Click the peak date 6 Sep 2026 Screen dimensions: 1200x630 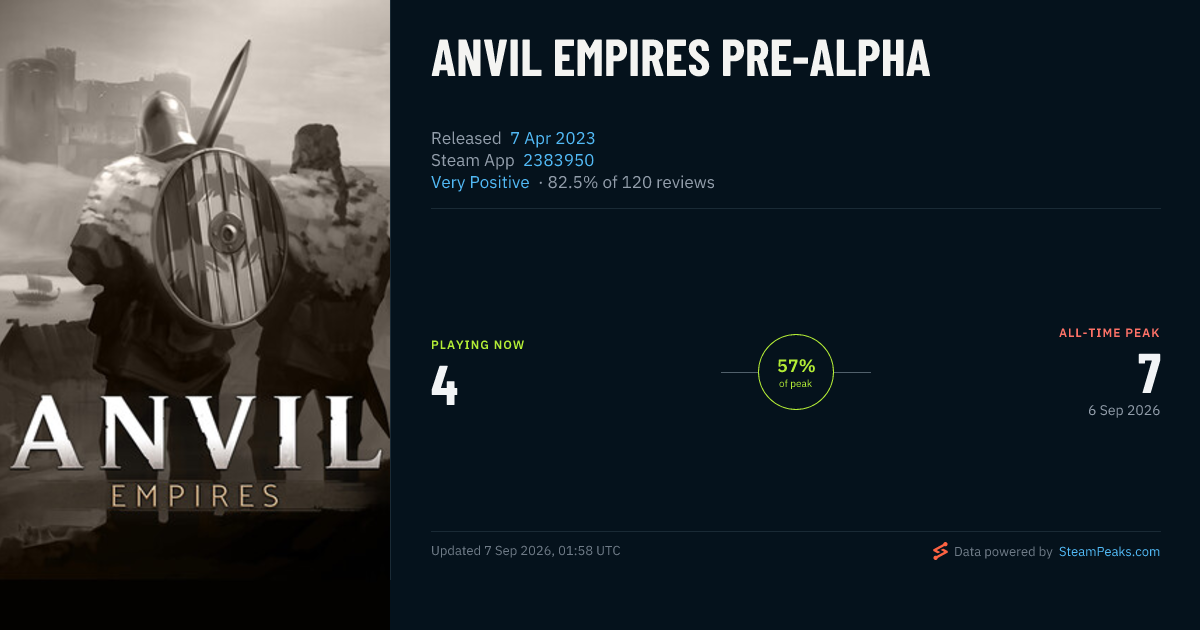point(1124,410)
